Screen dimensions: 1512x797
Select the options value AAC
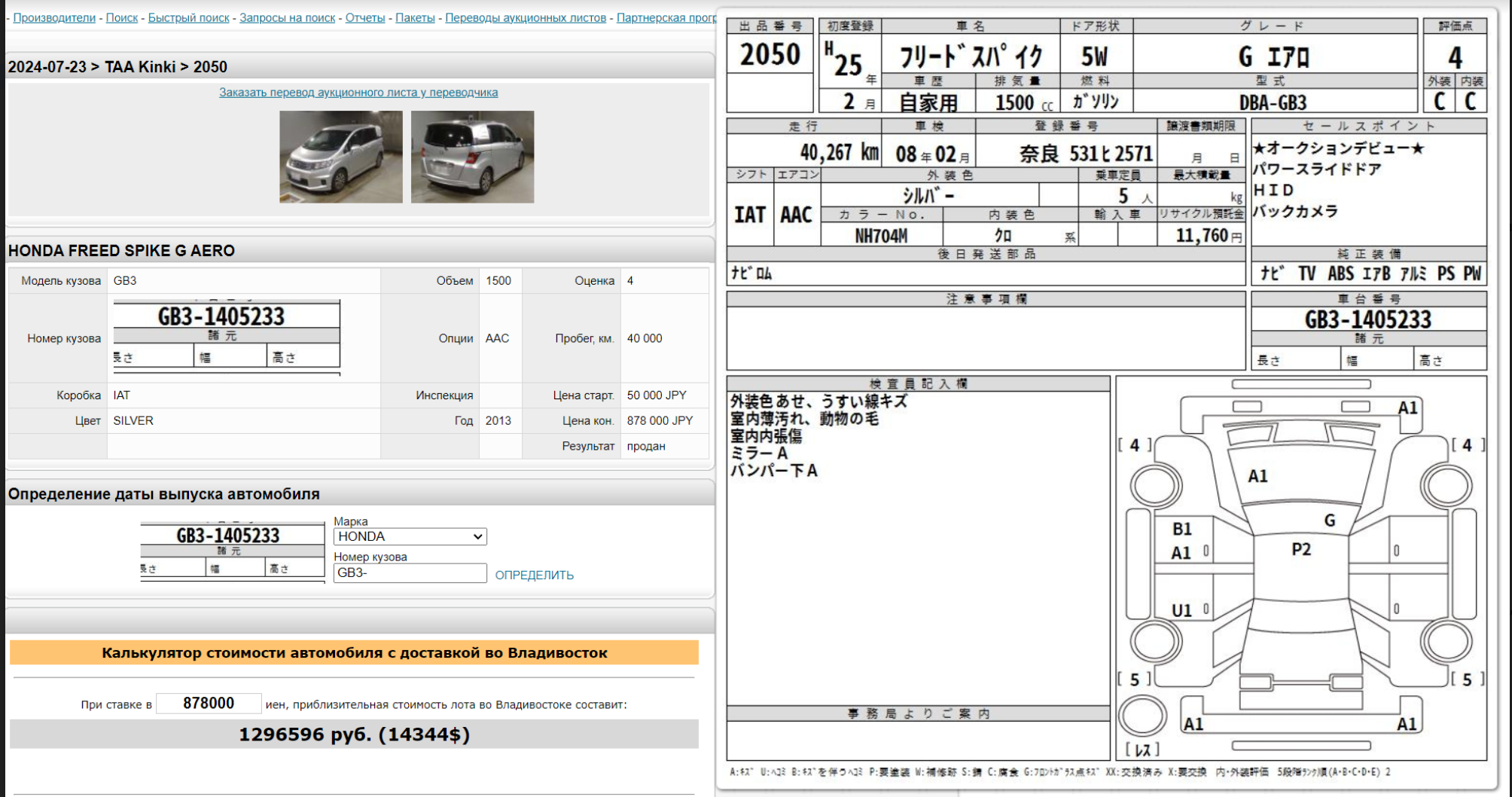point(497,338)
